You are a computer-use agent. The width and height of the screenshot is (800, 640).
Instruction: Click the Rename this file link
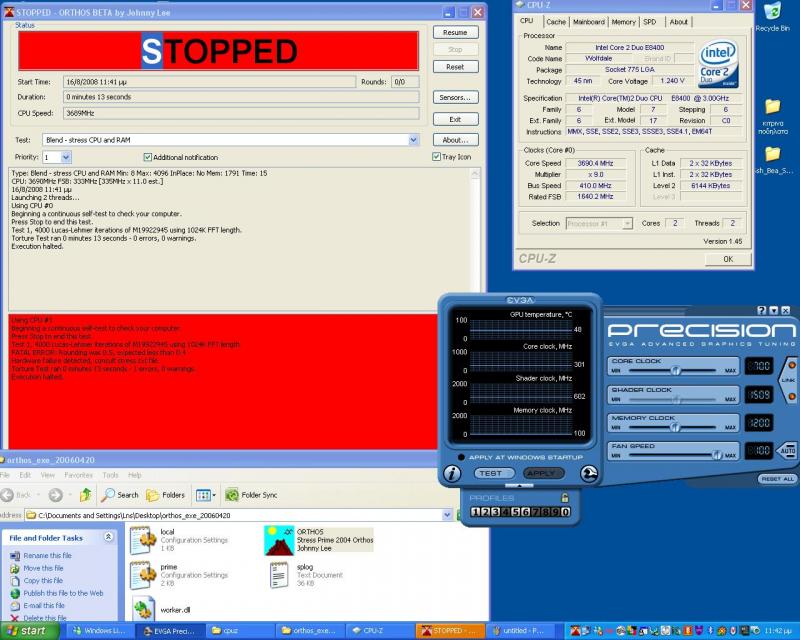[x=47, y=555]
